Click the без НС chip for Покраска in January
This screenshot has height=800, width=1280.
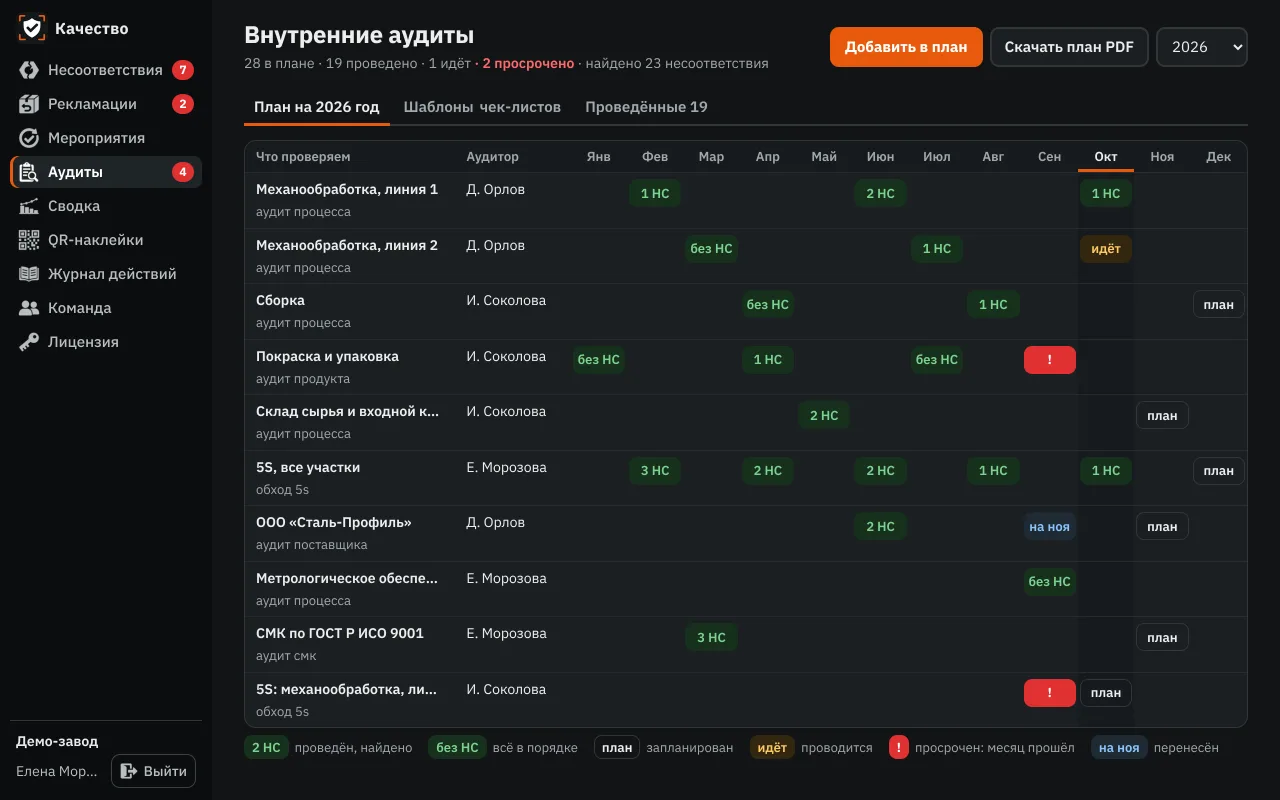598,360
